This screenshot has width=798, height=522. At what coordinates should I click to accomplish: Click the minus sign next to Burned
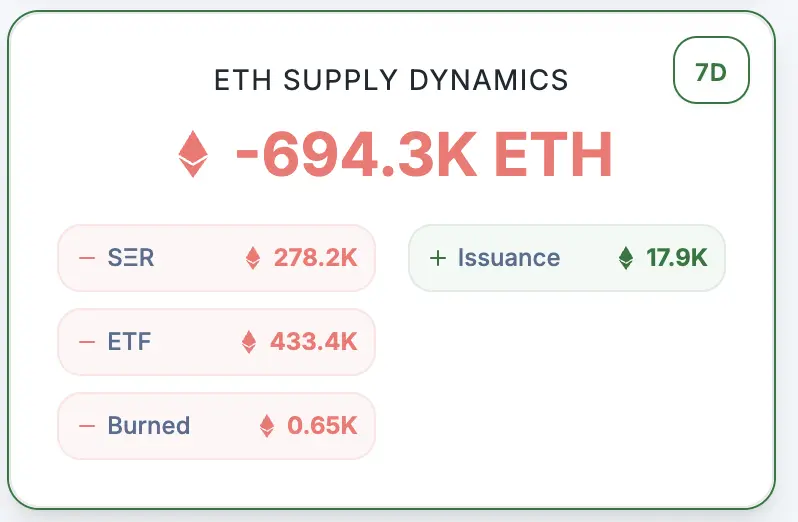[87, 426]
